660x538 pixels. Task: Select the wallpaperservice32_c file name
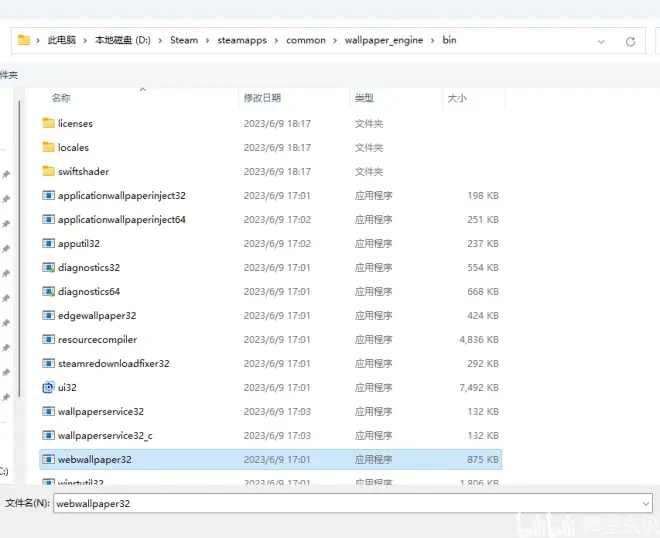tap(105, 435)
